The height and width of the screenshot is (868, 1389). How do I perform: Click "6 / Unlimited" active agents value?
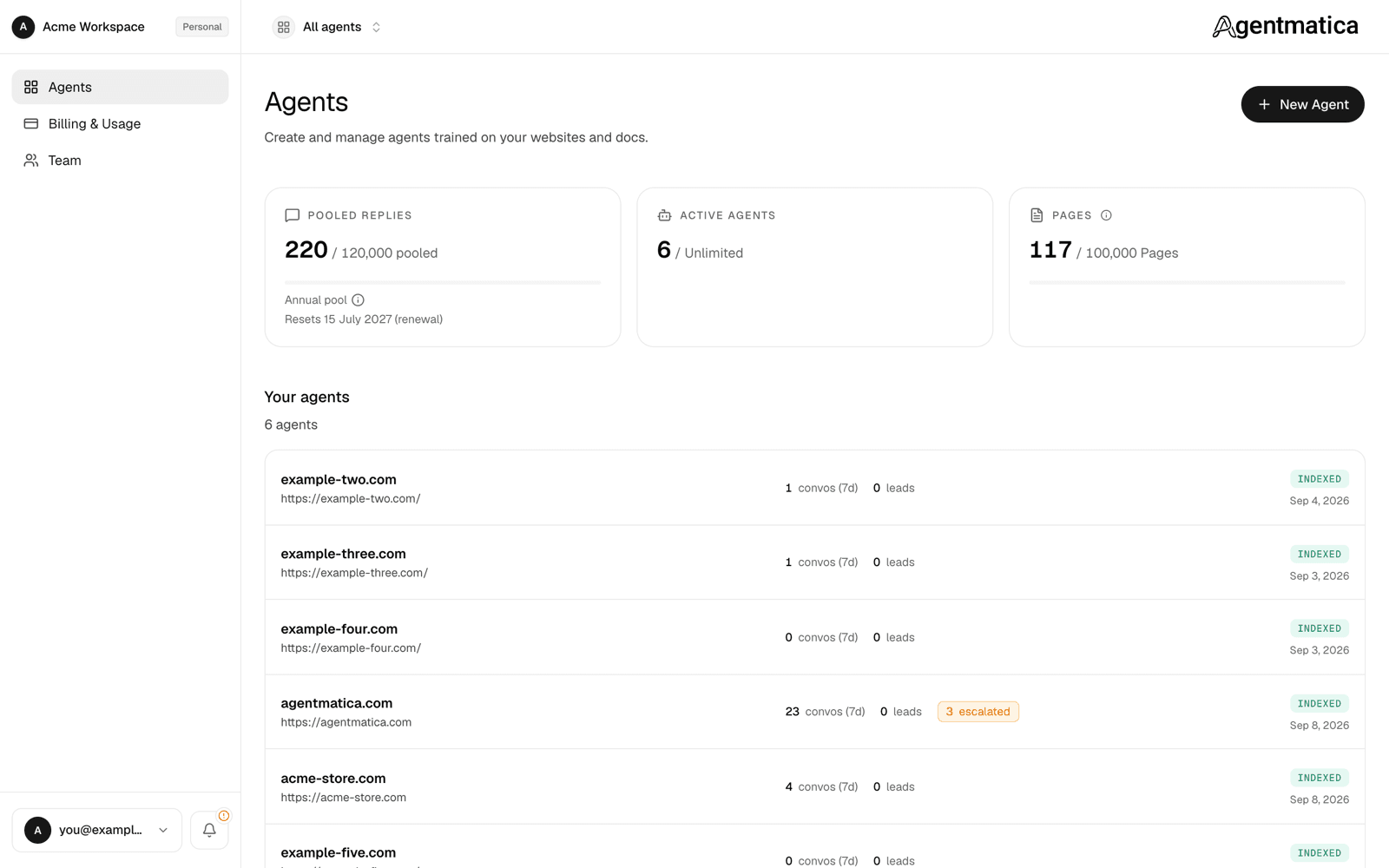[700, 251]
